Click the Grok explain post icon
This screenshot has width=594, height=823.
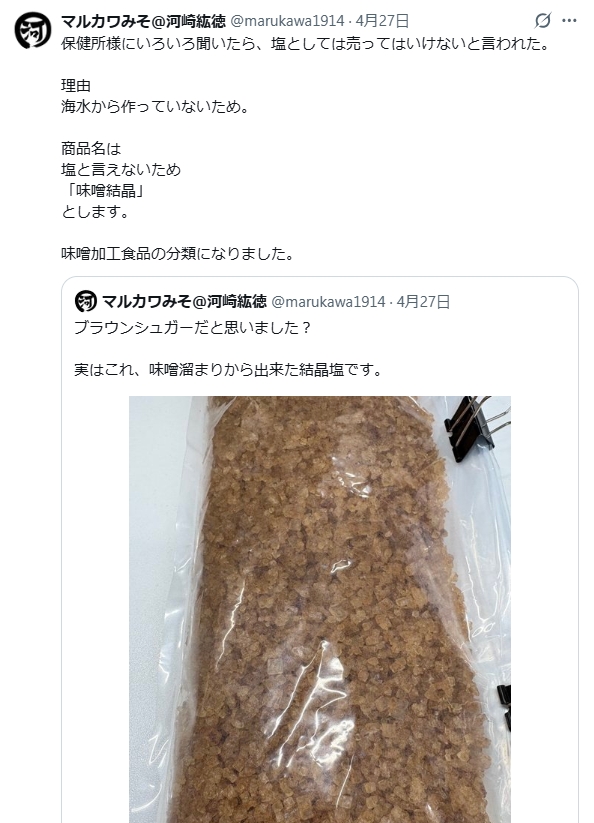click(x=543, y=21)
